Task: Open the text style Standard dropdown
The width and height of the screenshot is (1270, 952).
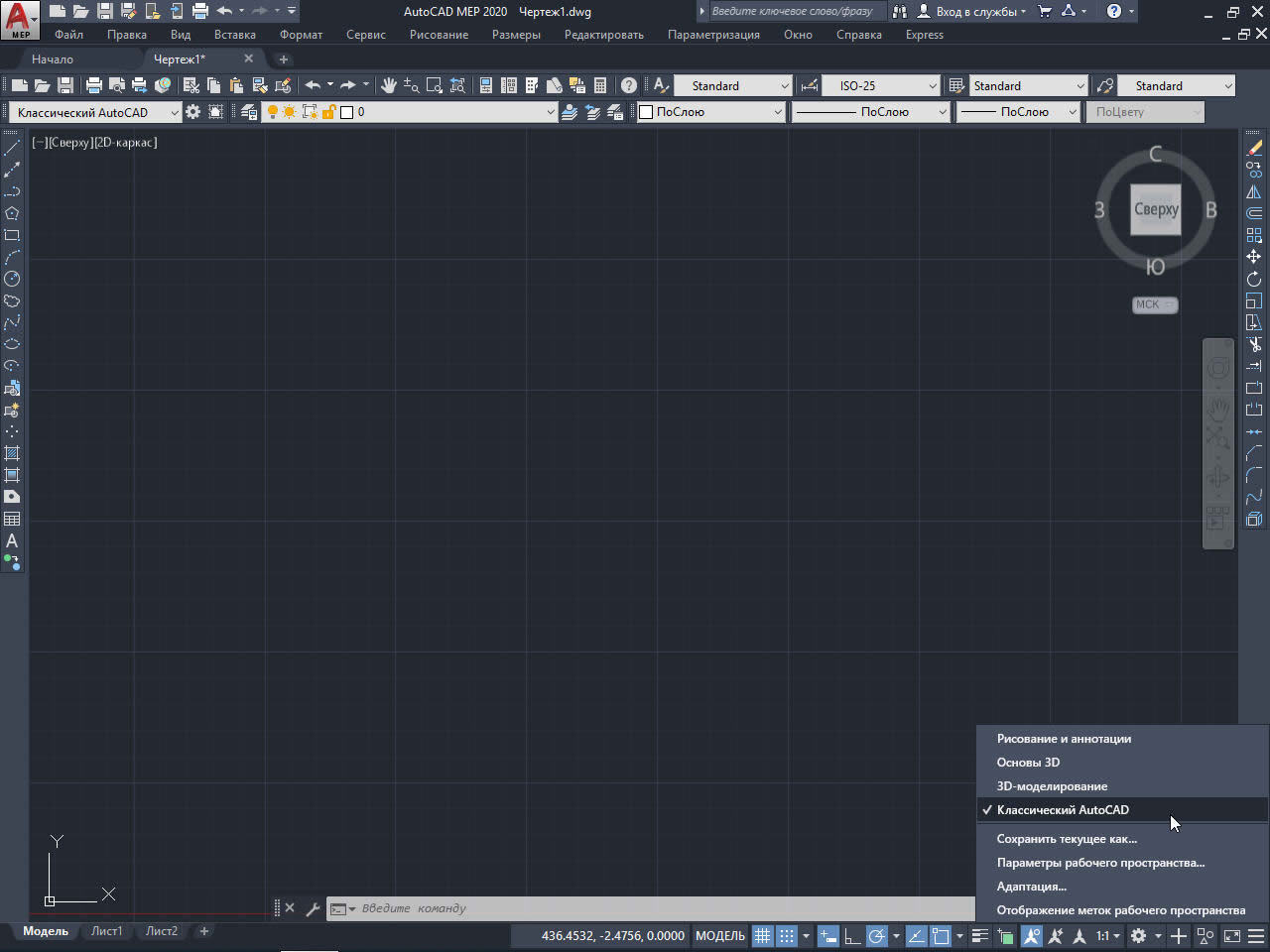Action: click(732, 85)
